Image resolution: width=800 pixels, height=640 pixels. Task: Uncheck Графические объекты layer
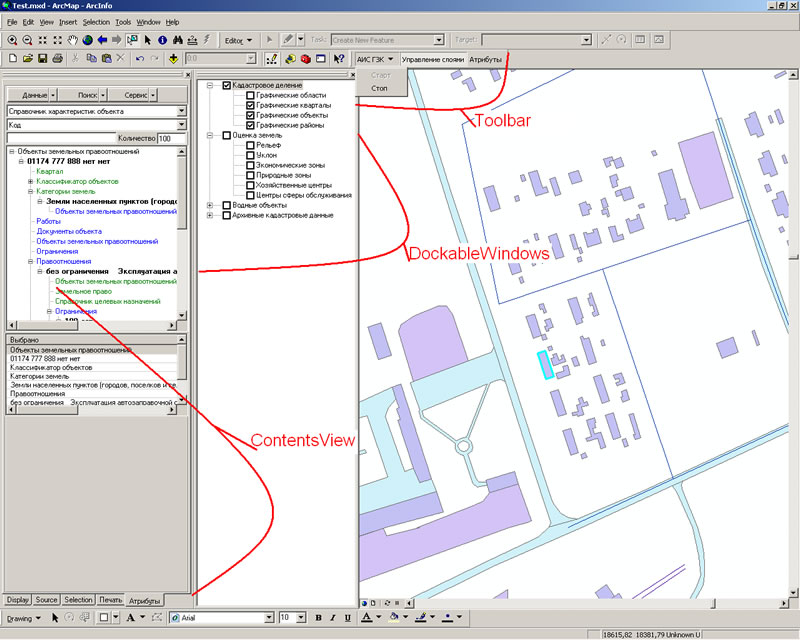(x=250, y=115)
